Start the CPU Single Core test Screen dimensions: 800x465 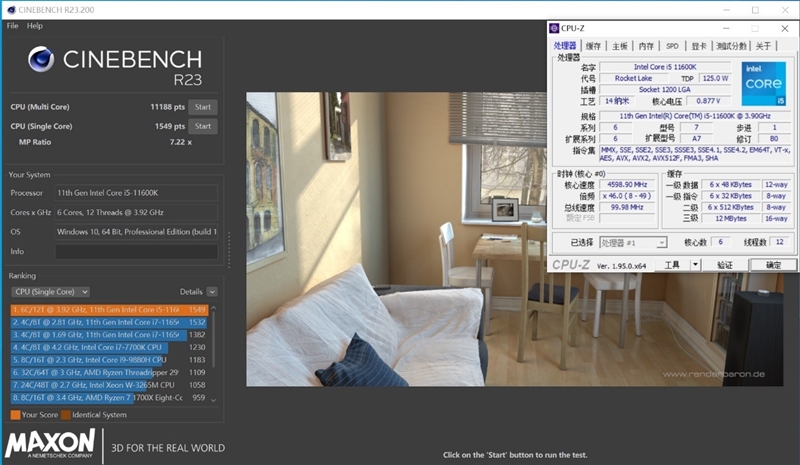(x=203, y=127)
